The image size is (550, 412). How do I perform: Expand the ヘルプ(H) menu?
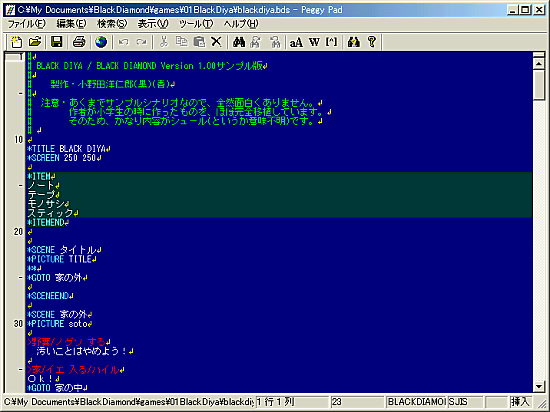coord(241,24)
